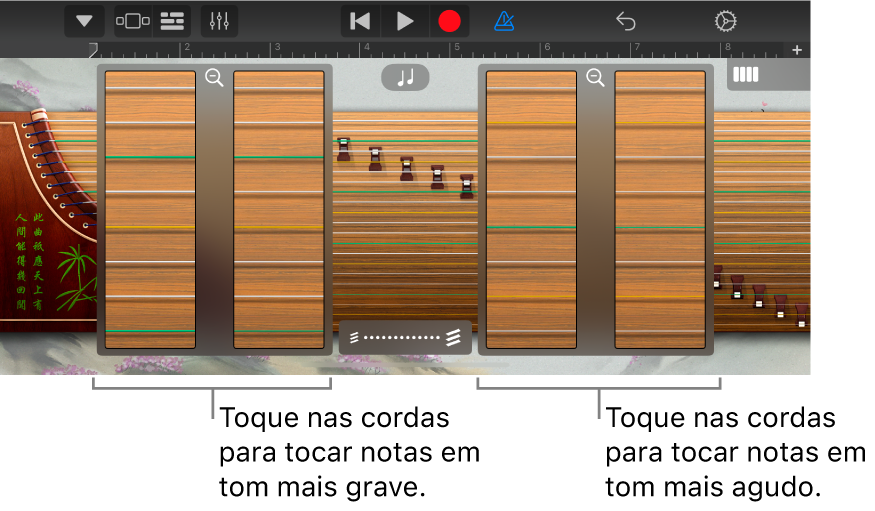Image resolution: width=875 pixels, height=511 pixels.
Task: Open the navigation dropdown triangle button
Action: click(84, 21)
